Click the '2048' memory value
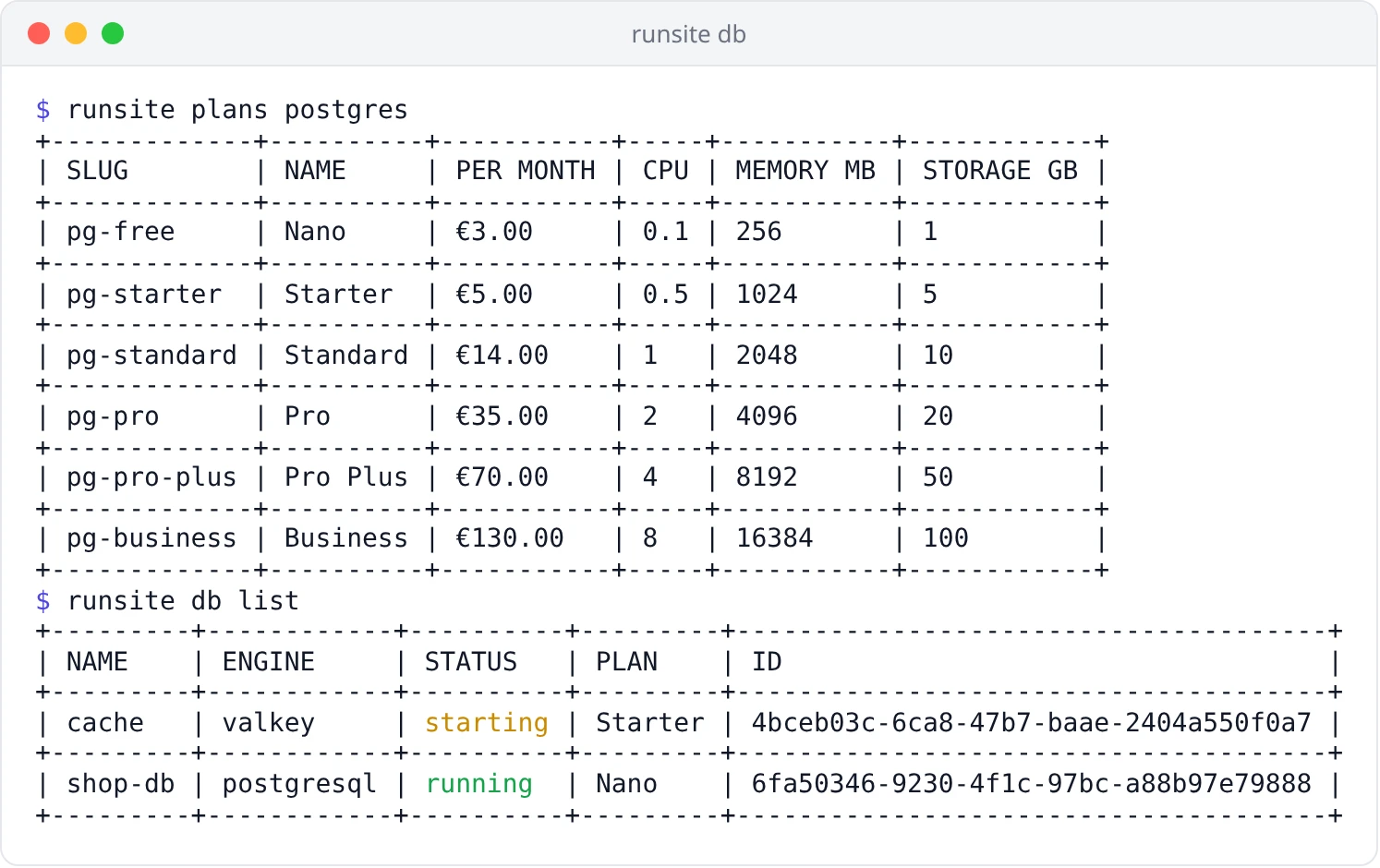Image resolution: width=1380 pixels, height=868 pixels. 767,356
